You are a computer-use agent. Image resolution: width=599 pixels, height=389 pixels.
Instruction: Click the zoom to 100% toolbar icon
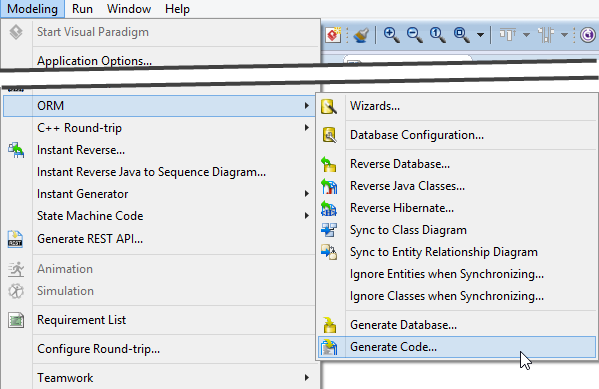tap(437, 35)
